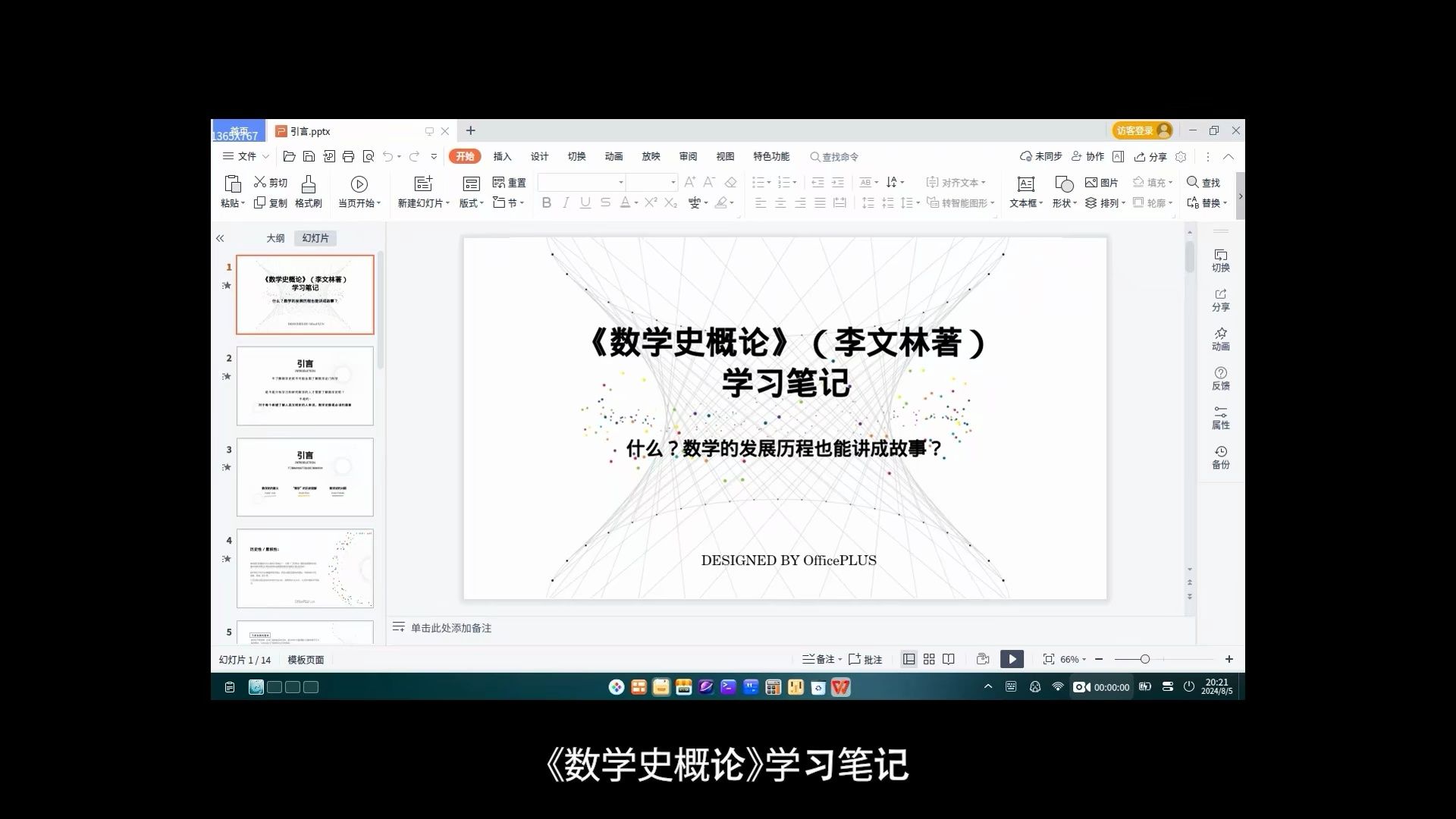1456x819 pixels.
Task: Decrease indent icon
Action: pos(817,182)
